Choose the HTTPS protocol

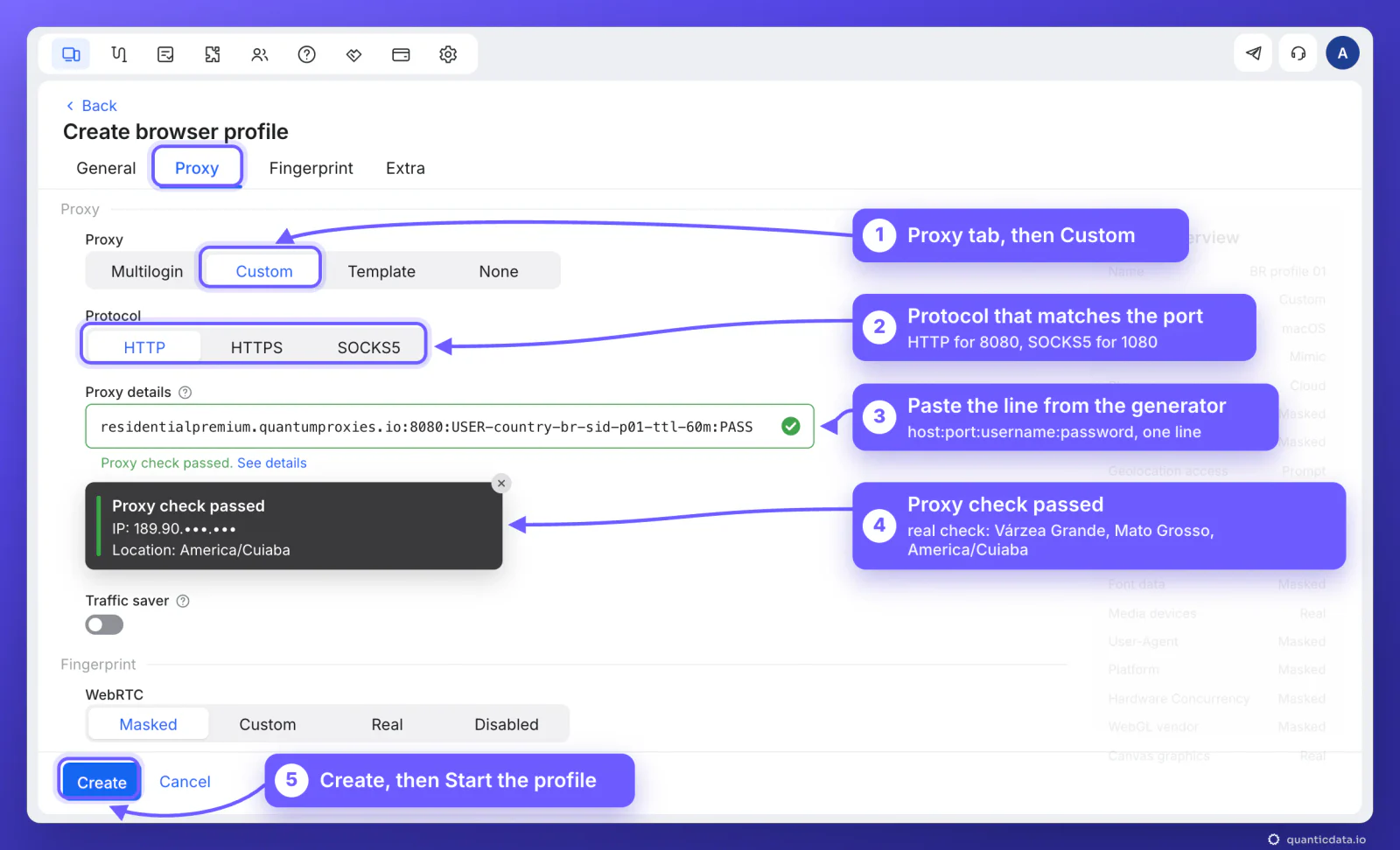click(x=256, y=347)
